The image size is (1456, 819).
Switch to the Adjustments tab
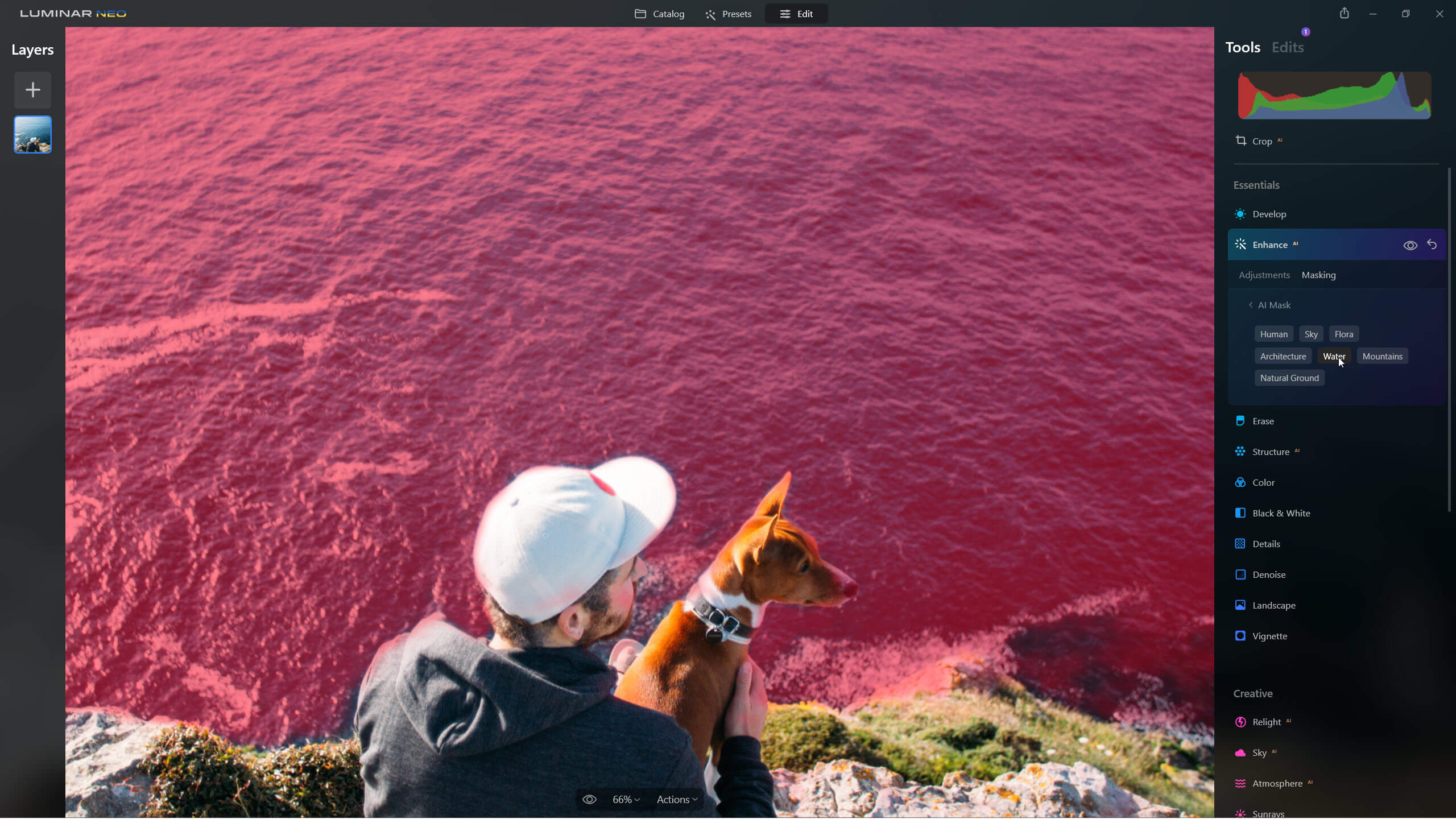(x=1264, y=275)
